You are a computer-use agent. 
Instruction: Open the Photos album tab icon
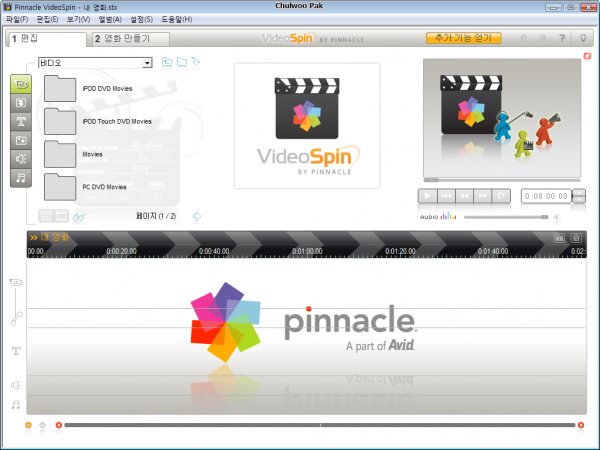[x=21, y=140]
